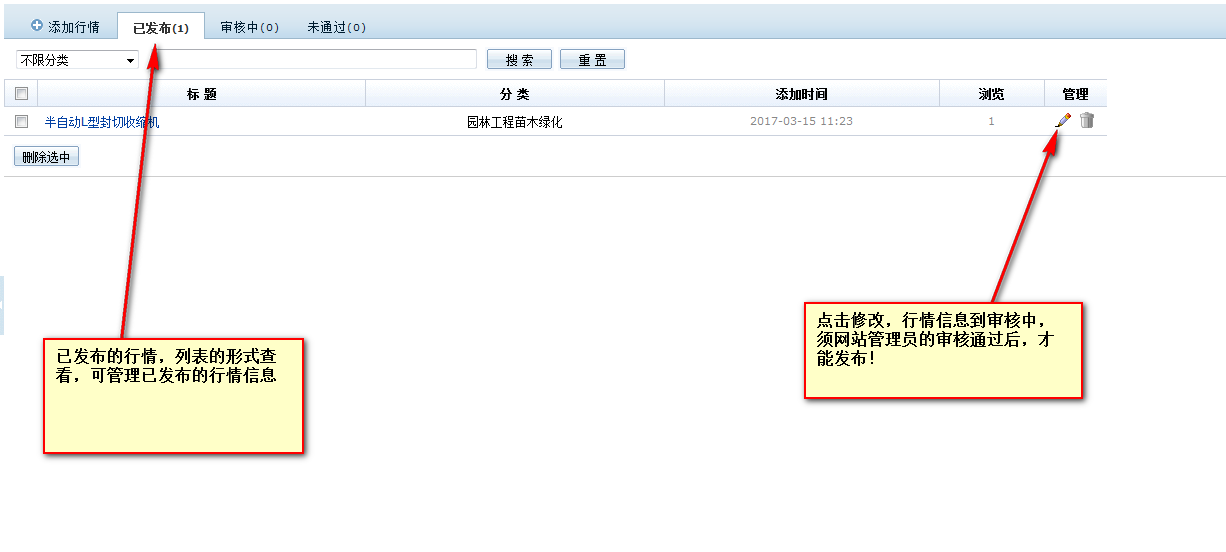Screen dimensions: 1226x552
Task: Click the trash can delete icon
Action: [1087, 121]
